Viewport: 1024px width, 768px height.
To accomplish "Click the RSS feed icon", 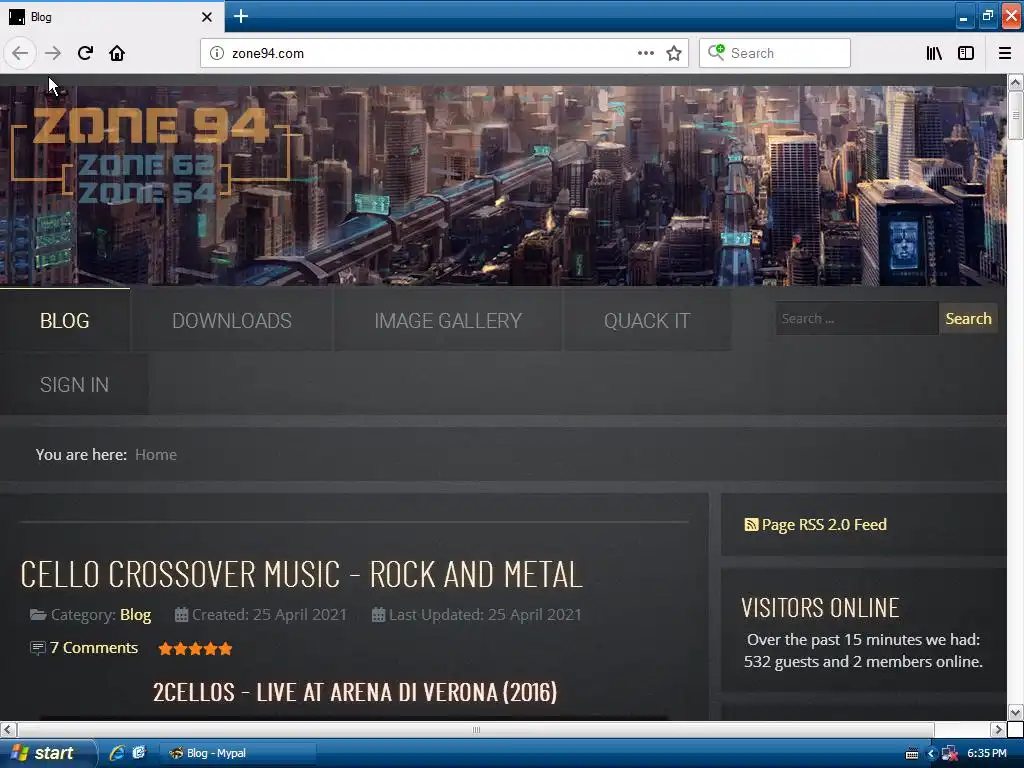I will click(751, 524).
